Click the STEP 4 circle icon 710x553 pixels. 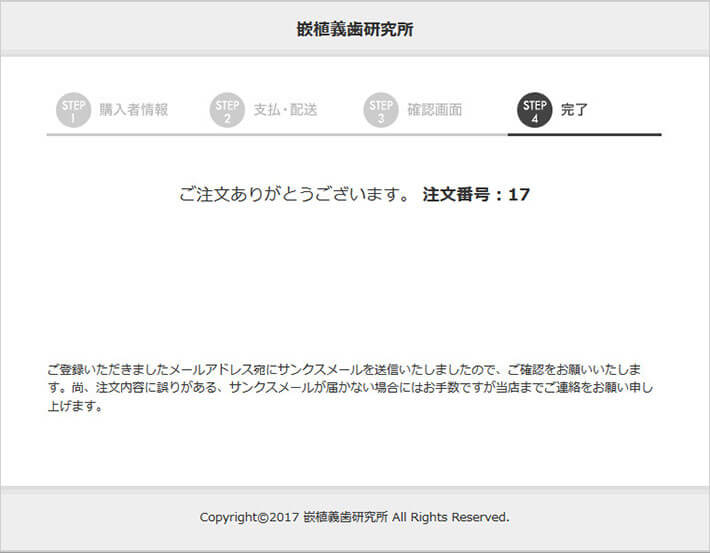click(535, 110)
